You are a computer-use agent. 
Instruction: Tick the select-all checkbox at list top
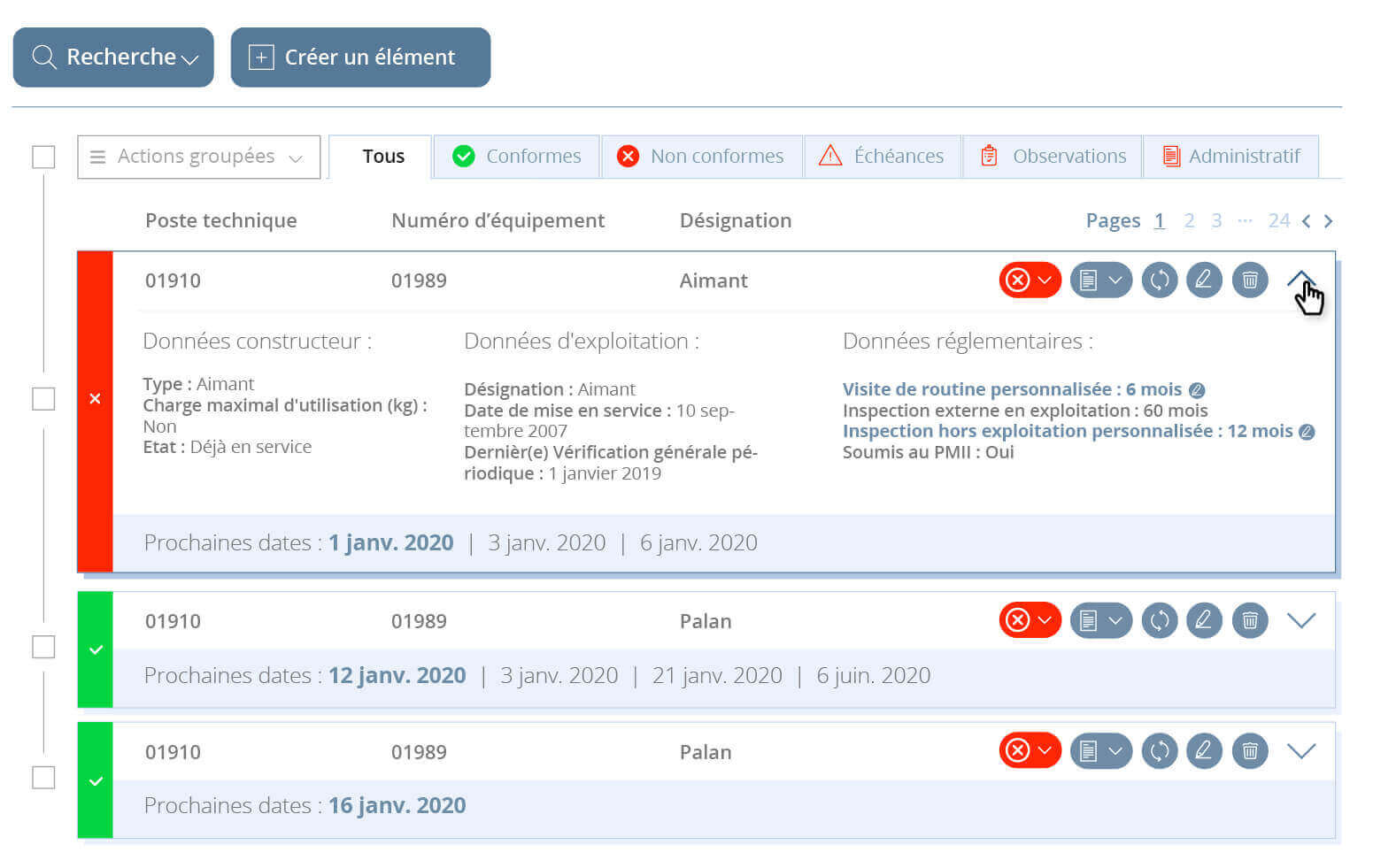click(43, 157)
